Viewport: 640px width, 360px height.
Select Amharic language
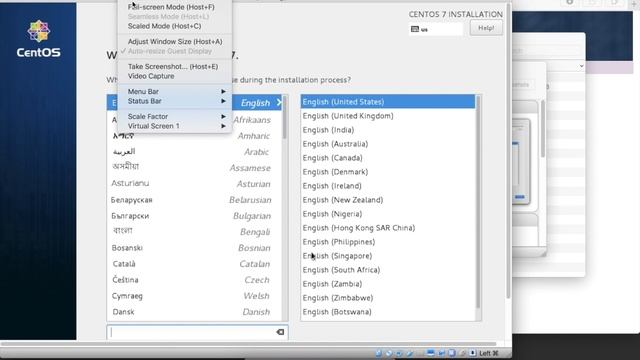(x=195, y=136)
